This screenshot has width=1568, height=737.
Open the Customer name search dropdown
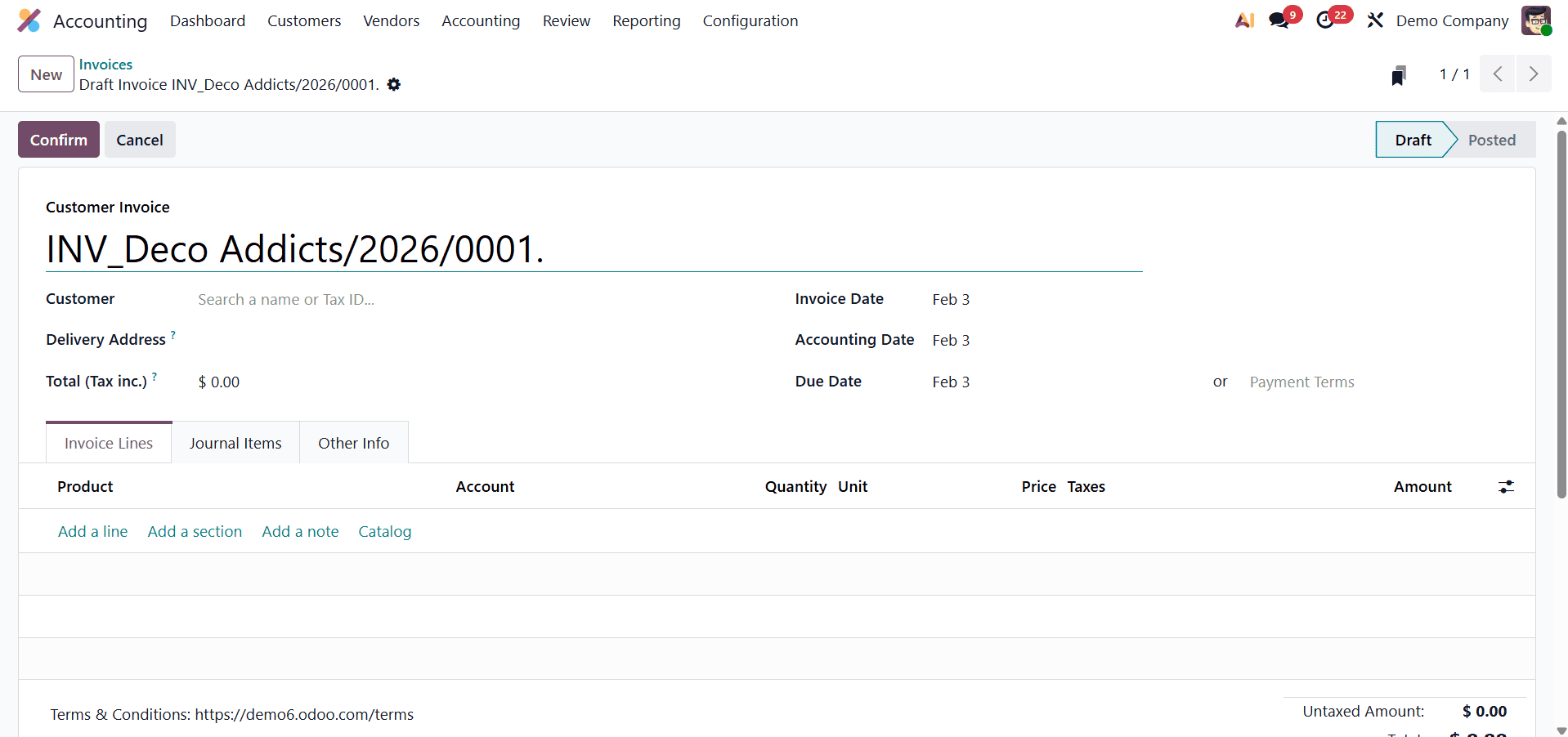[285, 299]
